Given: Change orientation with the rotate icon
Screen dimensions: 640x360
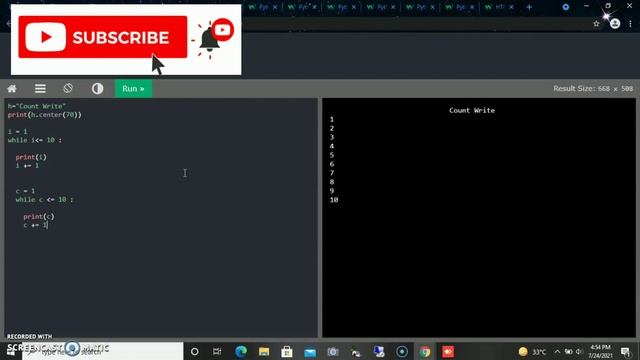Looking at the screenshot, I should click(x=68, y=88).
